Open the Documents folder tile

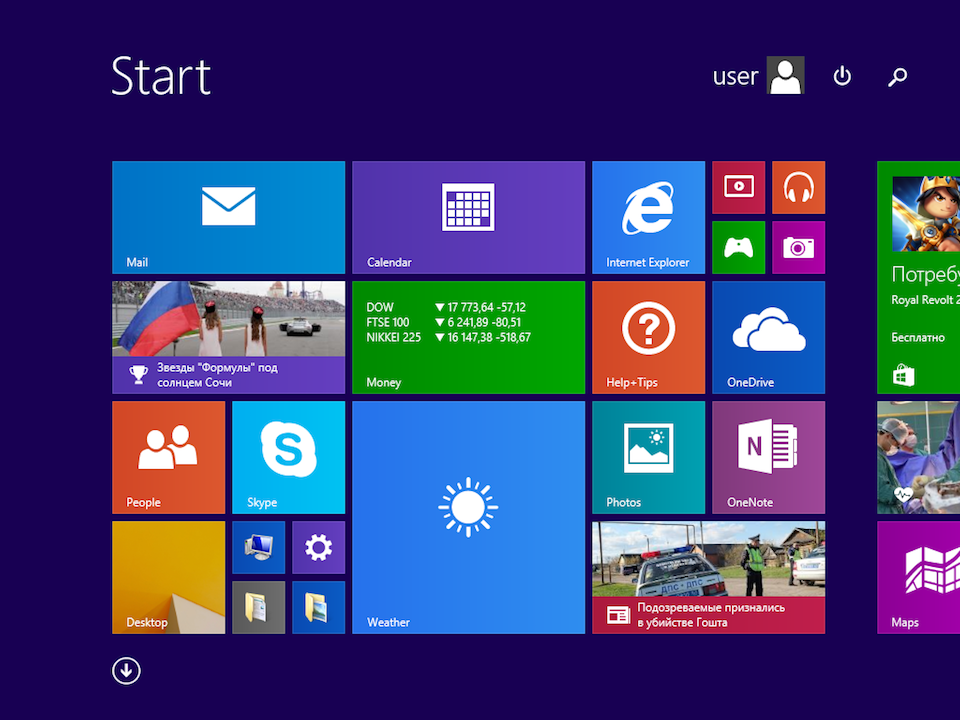coord(258,607)
